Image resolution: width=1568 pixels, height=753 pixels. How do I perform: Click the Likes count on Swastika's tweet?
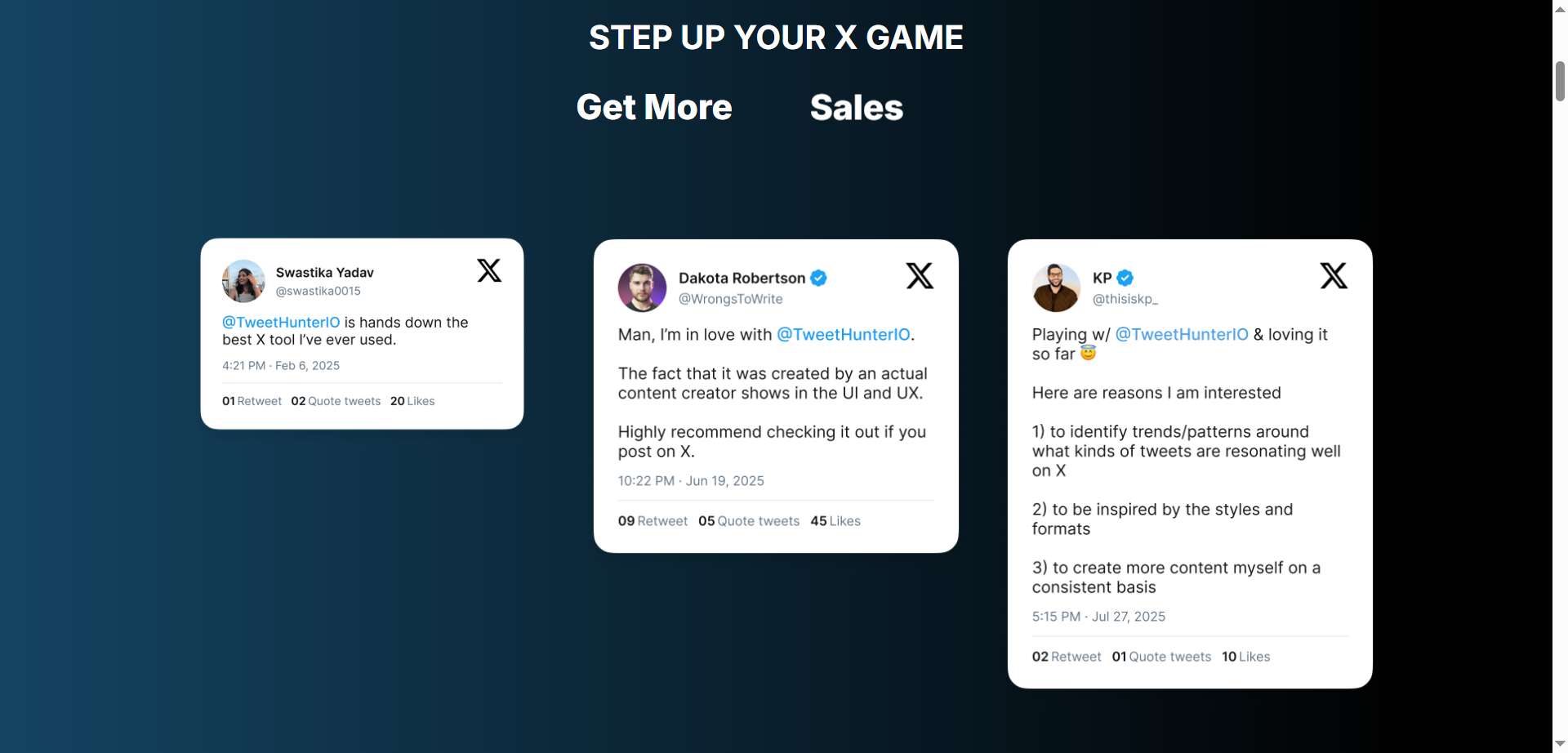click(x=412, y=400)
